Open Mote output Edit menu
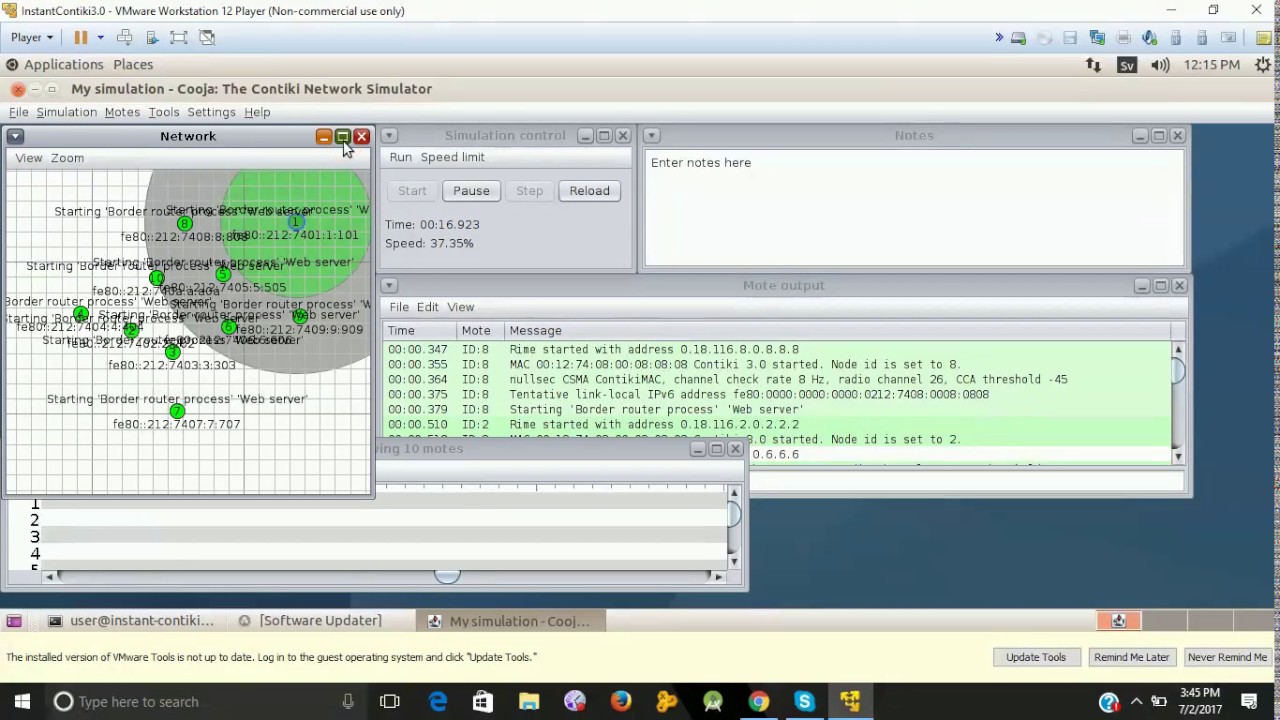Image resolution: width=1280 pixels, height=720 pixels. pos(428,307)
